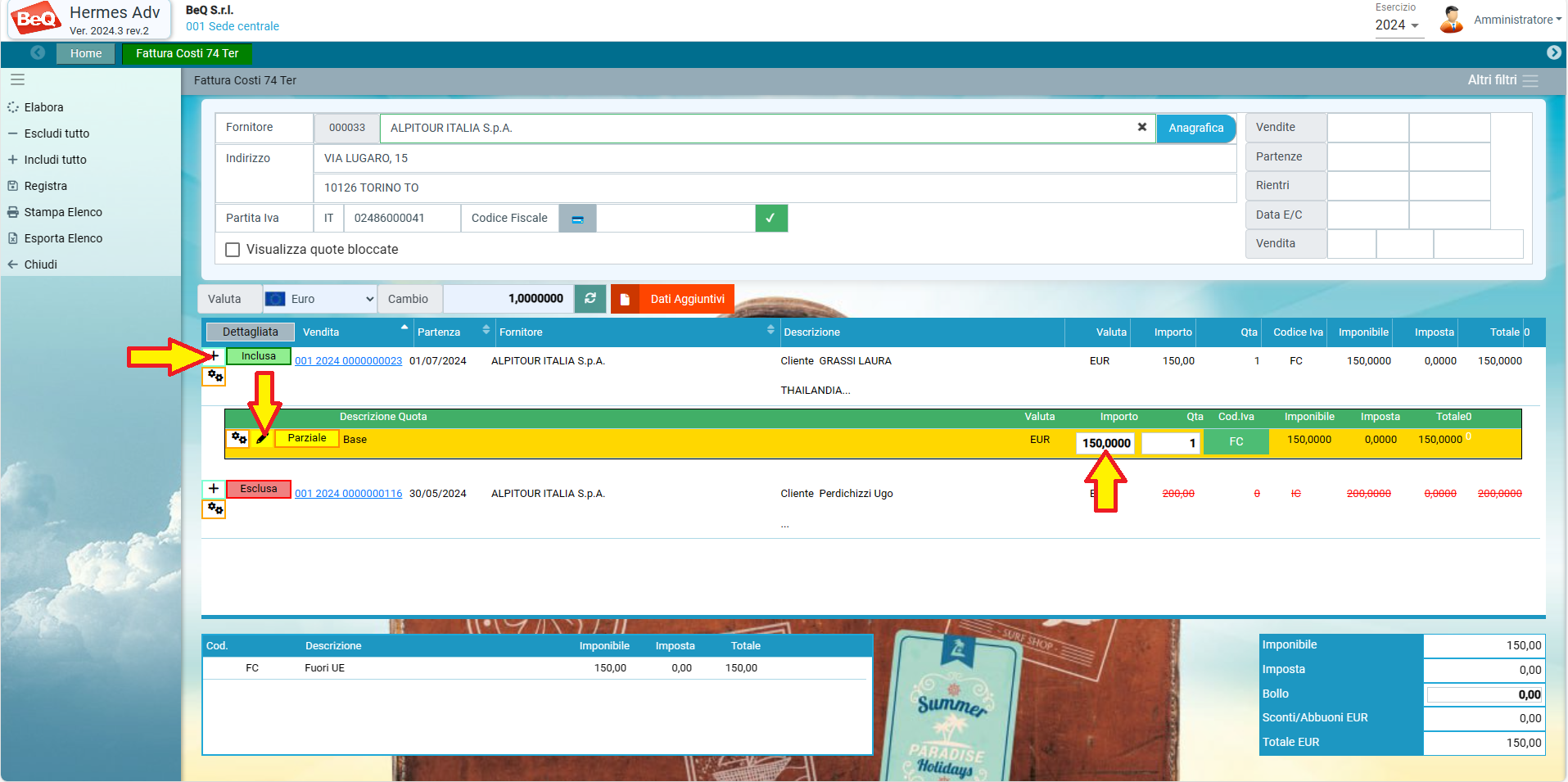The image size is (1568, 782).
Task: Choose Escludi tutto in the sidebar
Action: coord(56,133)
